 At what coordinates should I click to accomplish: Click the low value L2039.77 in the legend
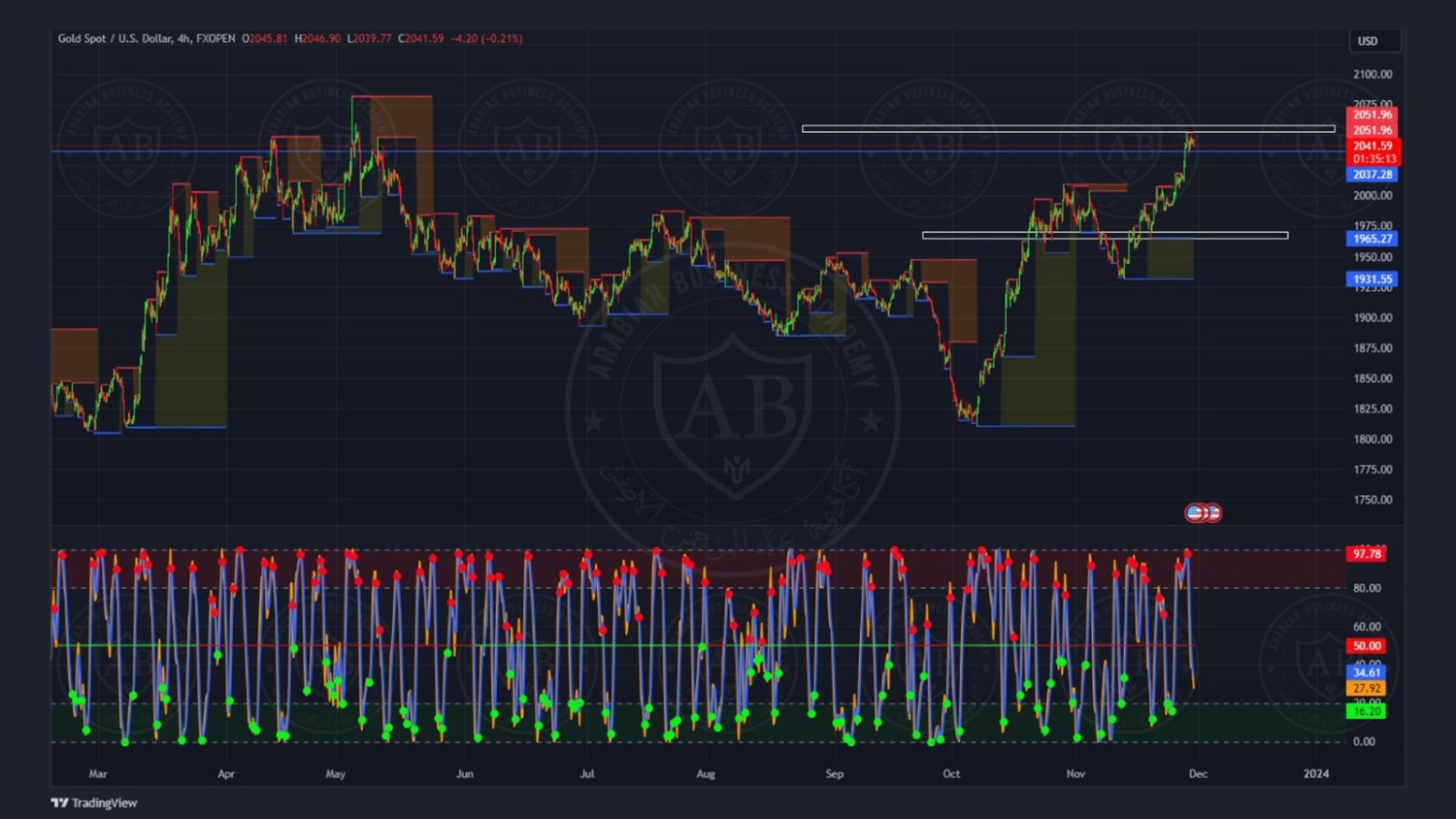pos(370,39)
